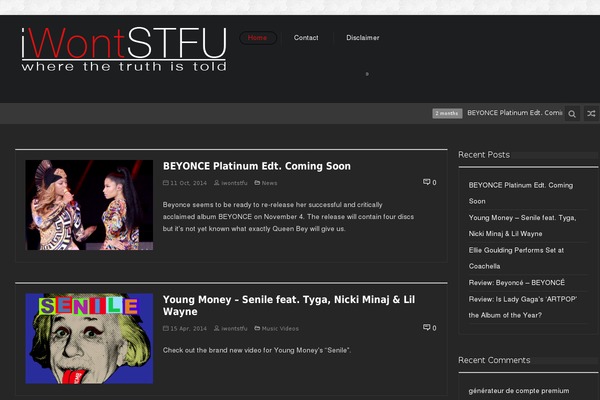Click iwontstfu author link on Senile post
This screenshot has height=400, width=600.
[x=234, y=328]
